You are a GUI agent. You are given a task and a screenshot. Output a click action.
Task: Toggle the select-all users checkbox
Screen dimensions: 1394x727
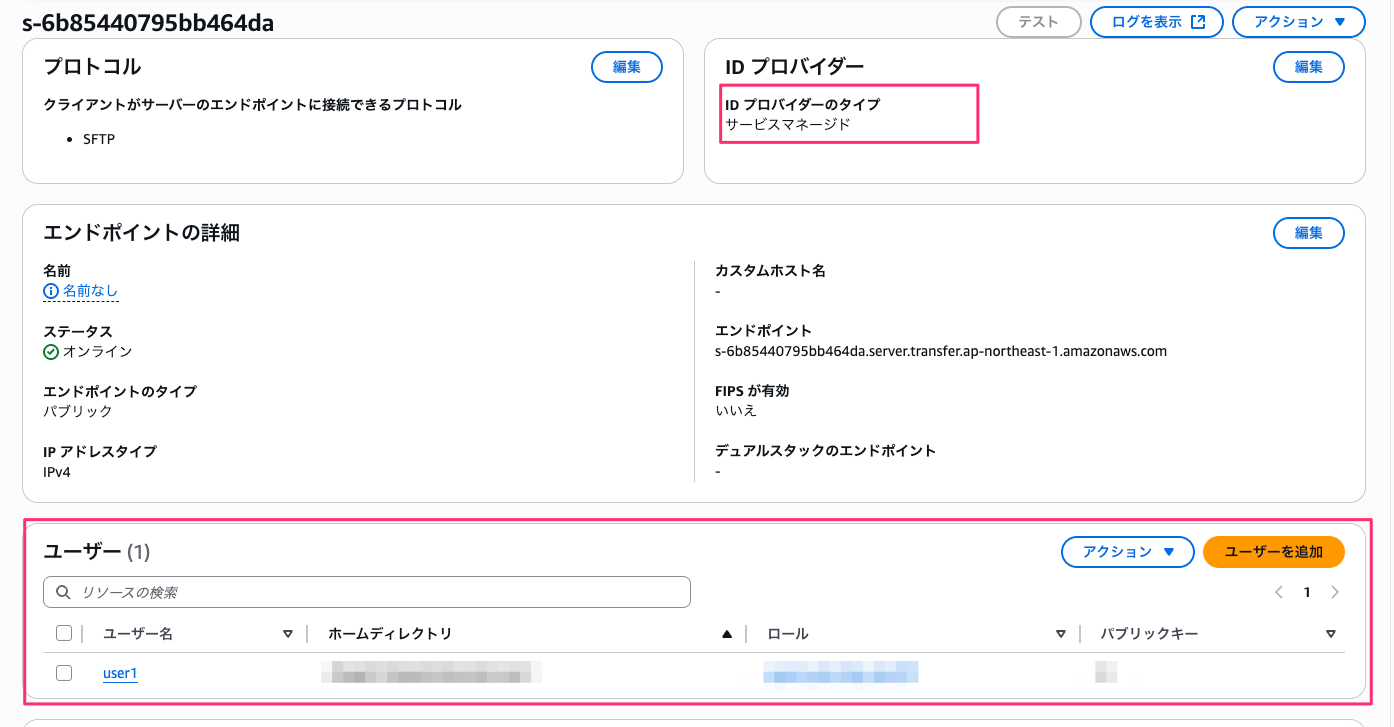click(x=64, y=633)
